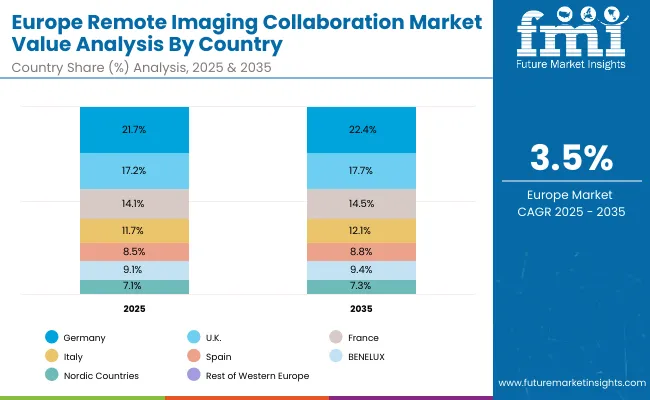Select the Spain legend label

coord(218,357)
